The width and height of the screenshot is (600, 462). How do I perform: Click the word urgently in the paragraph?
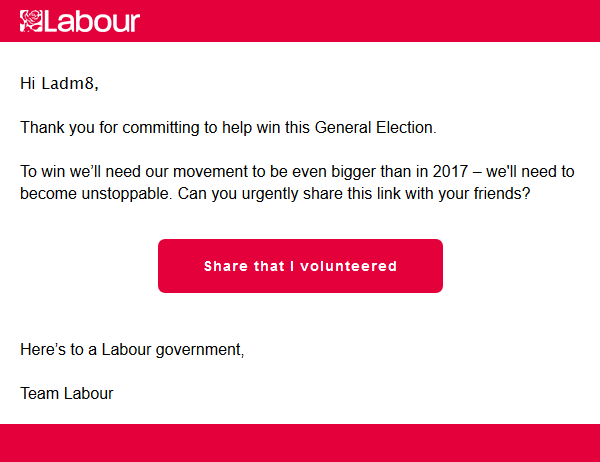269,194
